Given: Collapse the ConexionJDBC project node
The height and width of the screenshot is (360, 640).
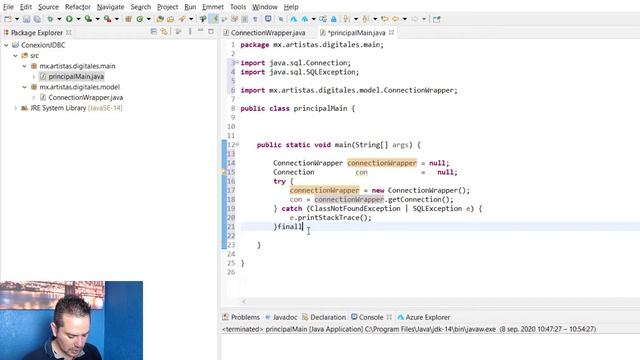Looking at the screenshot, I should [6, 45].
